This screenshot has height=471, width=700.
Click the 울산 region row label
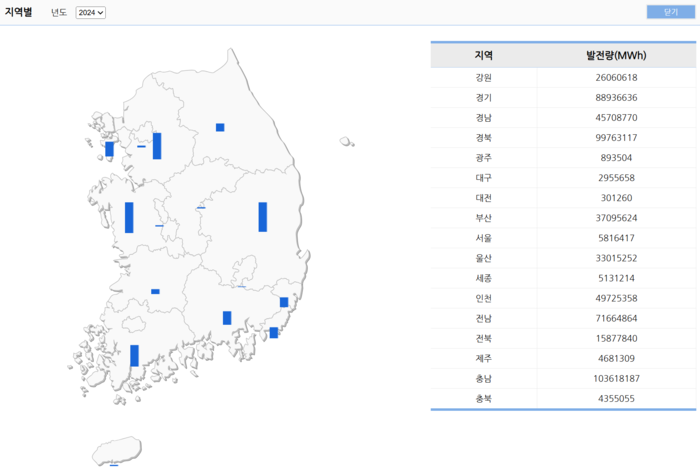483,258
